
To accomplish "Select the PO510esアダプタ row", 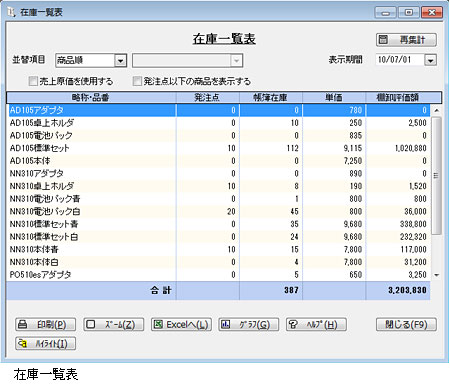I will [x=219, y=275].
